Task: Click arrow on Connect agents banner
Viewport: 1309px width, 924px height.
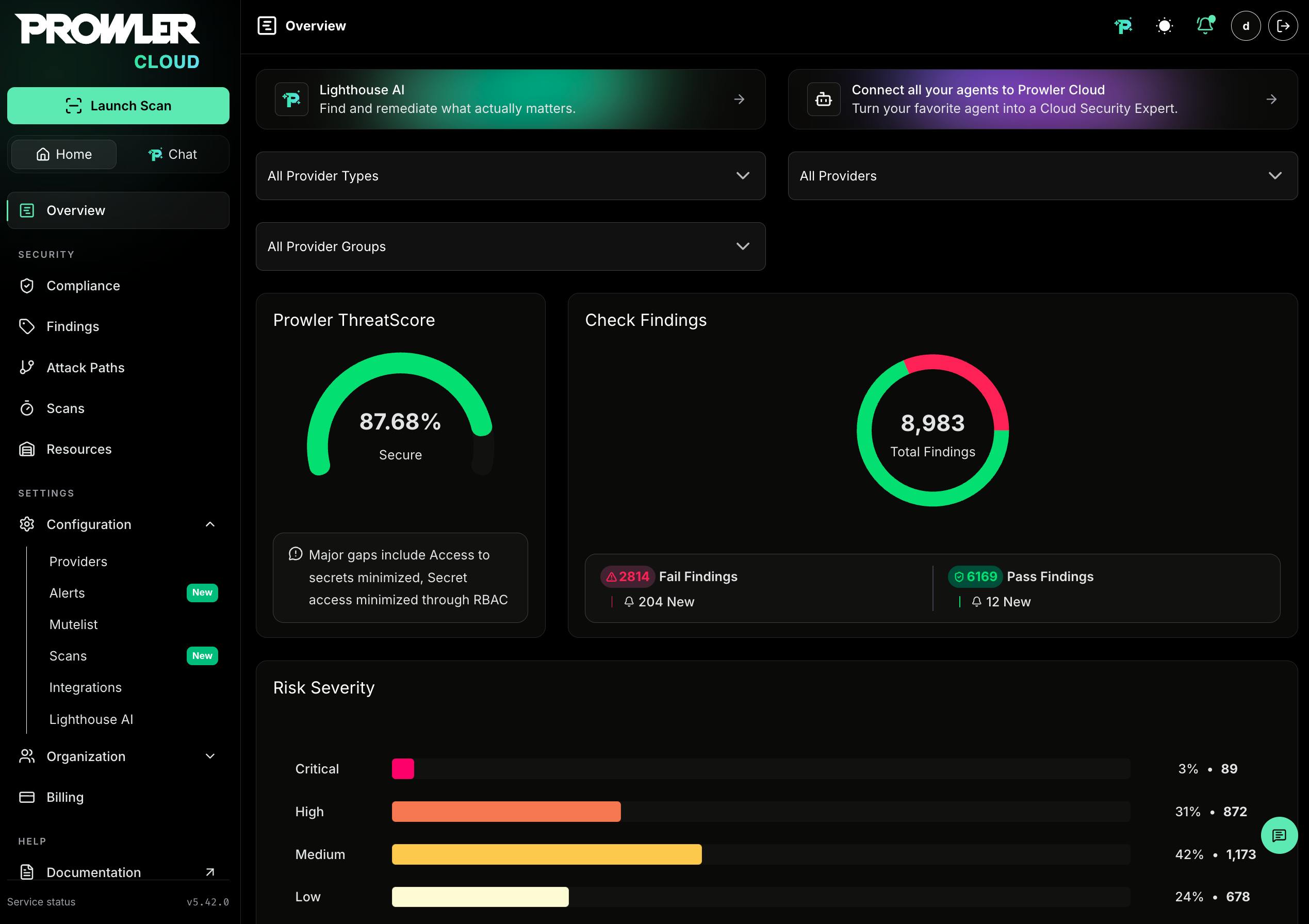Action: pos(1271,99)
